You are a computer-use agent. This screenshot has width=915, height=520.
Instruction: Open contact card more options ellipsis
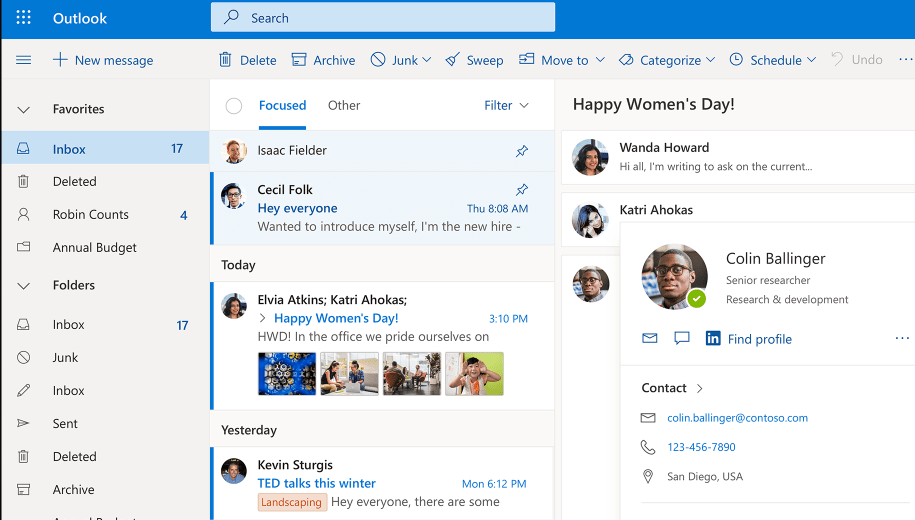click(902, 338)
